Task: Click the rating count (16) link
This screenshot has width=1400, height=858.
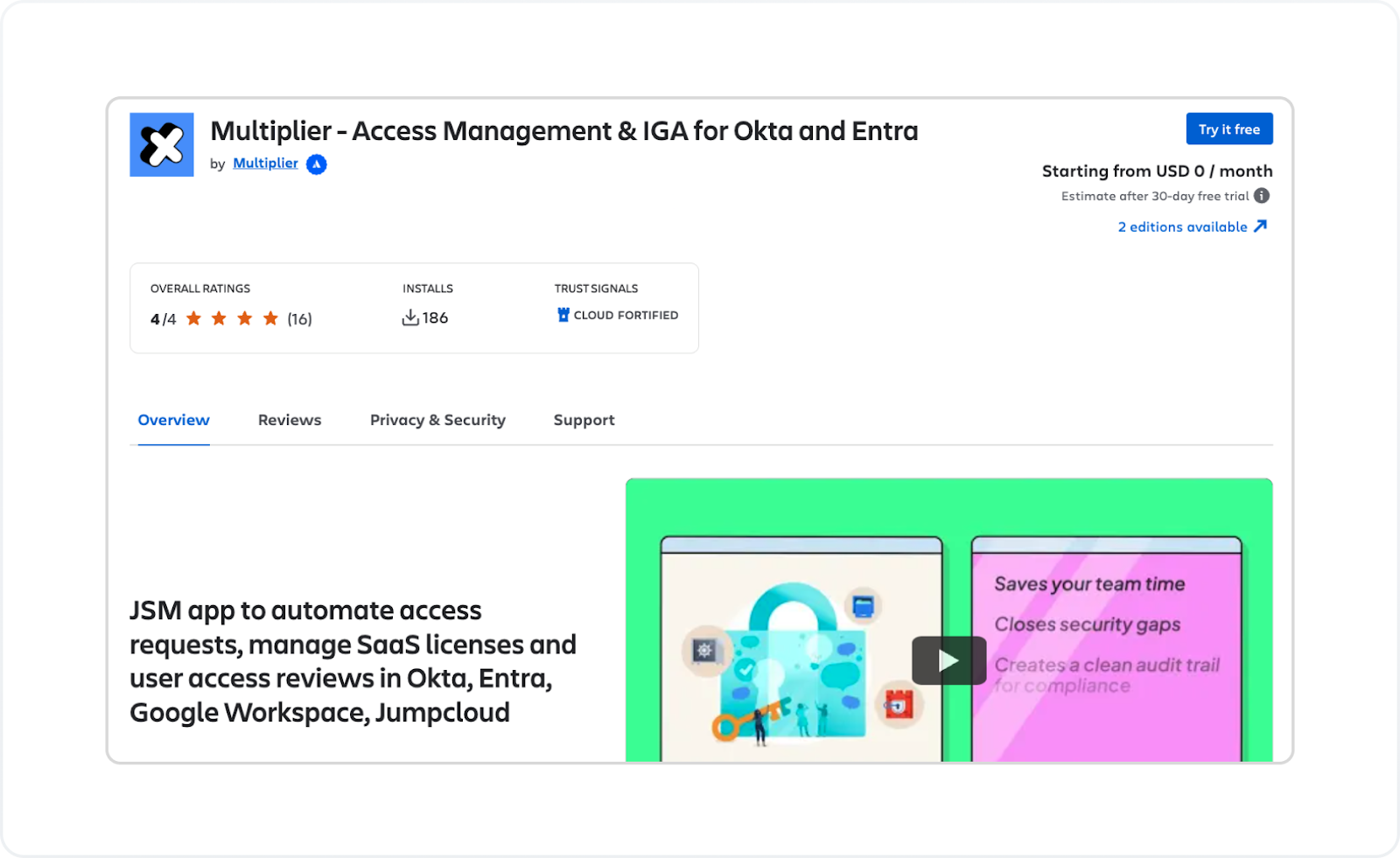Action: pyautogui.click(x=299, y=318)
